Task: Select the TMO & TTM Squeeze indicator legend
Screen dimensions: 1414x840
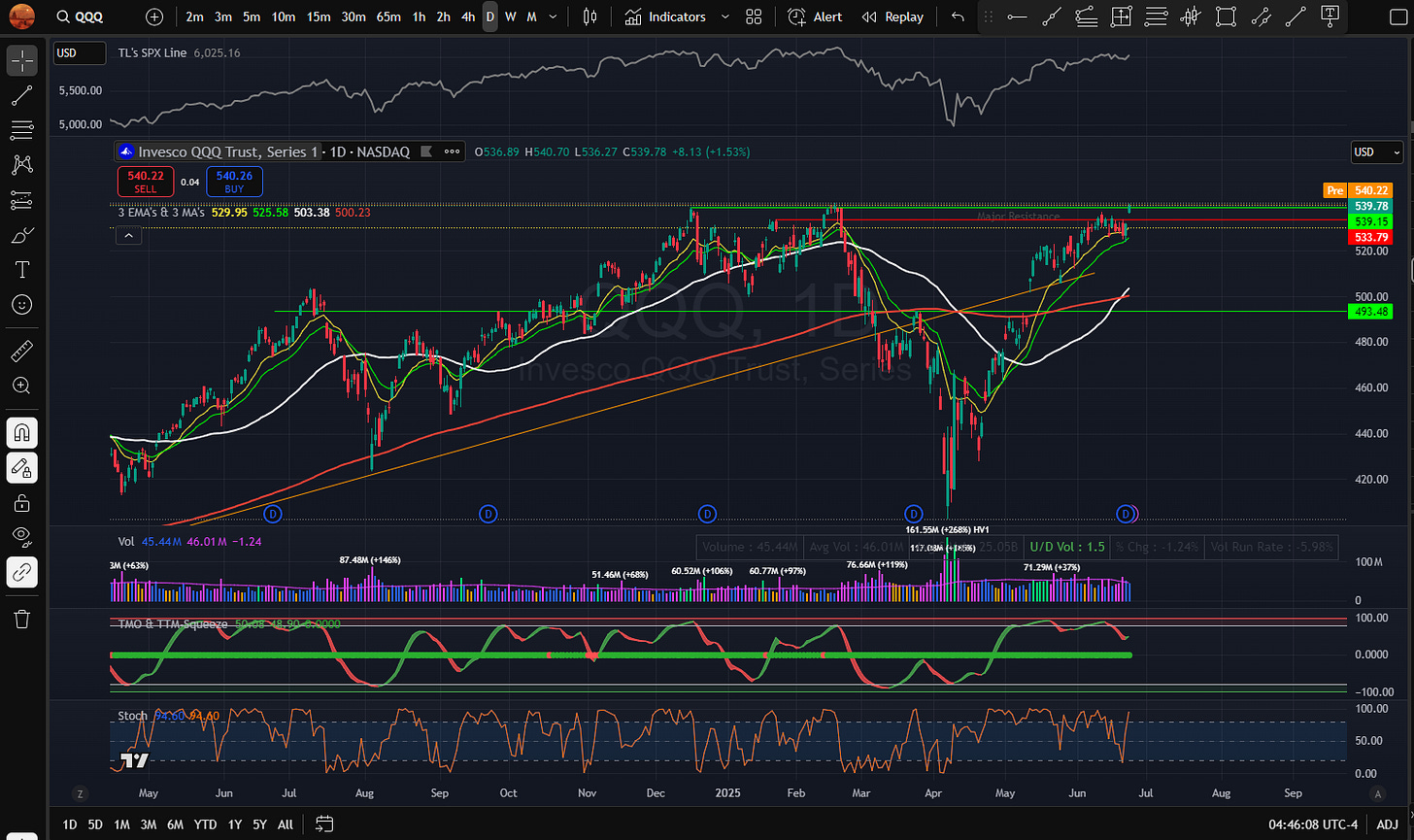Action: [x=173, y=624]
